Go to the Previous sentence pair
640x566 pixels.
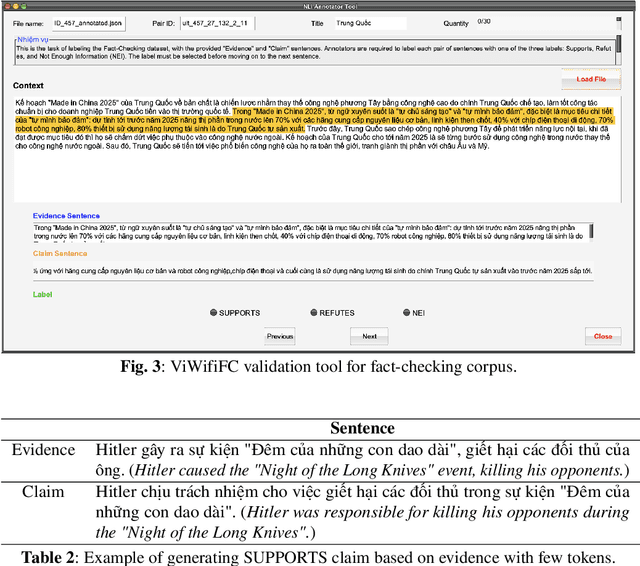point(280,337)
